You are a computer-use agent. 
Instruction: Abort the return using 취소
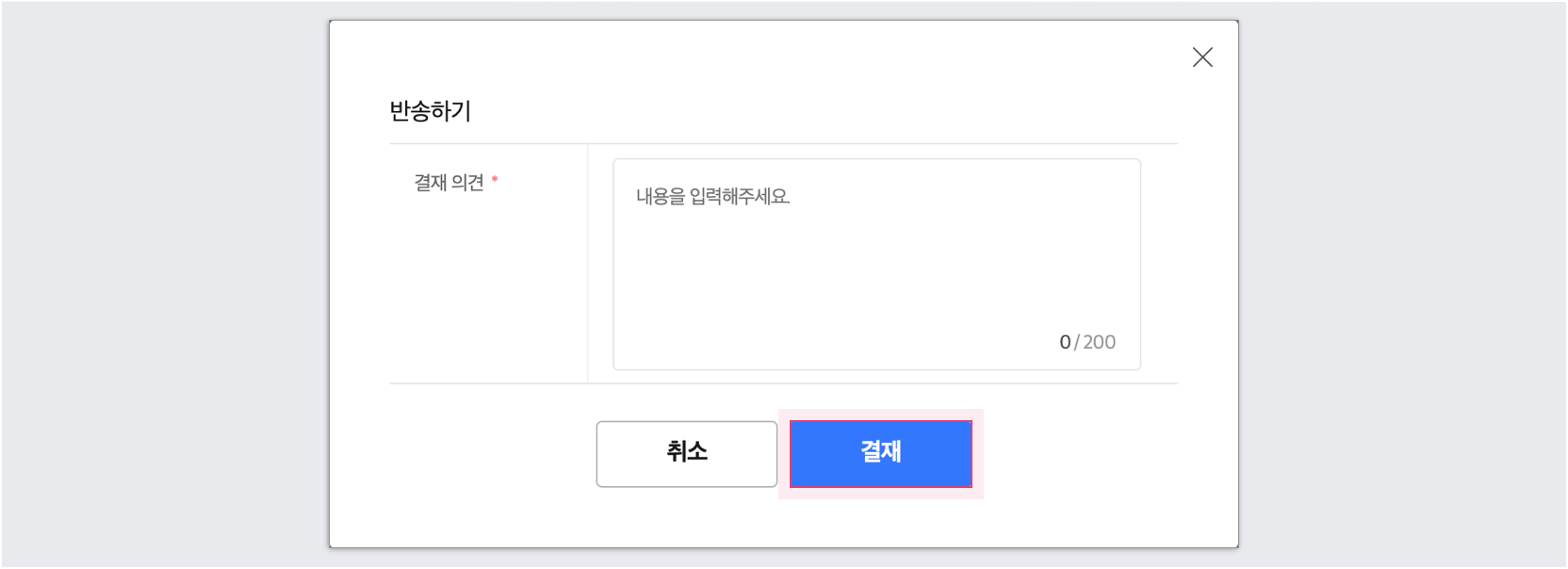pyautogui.click(x=686, y=453)
